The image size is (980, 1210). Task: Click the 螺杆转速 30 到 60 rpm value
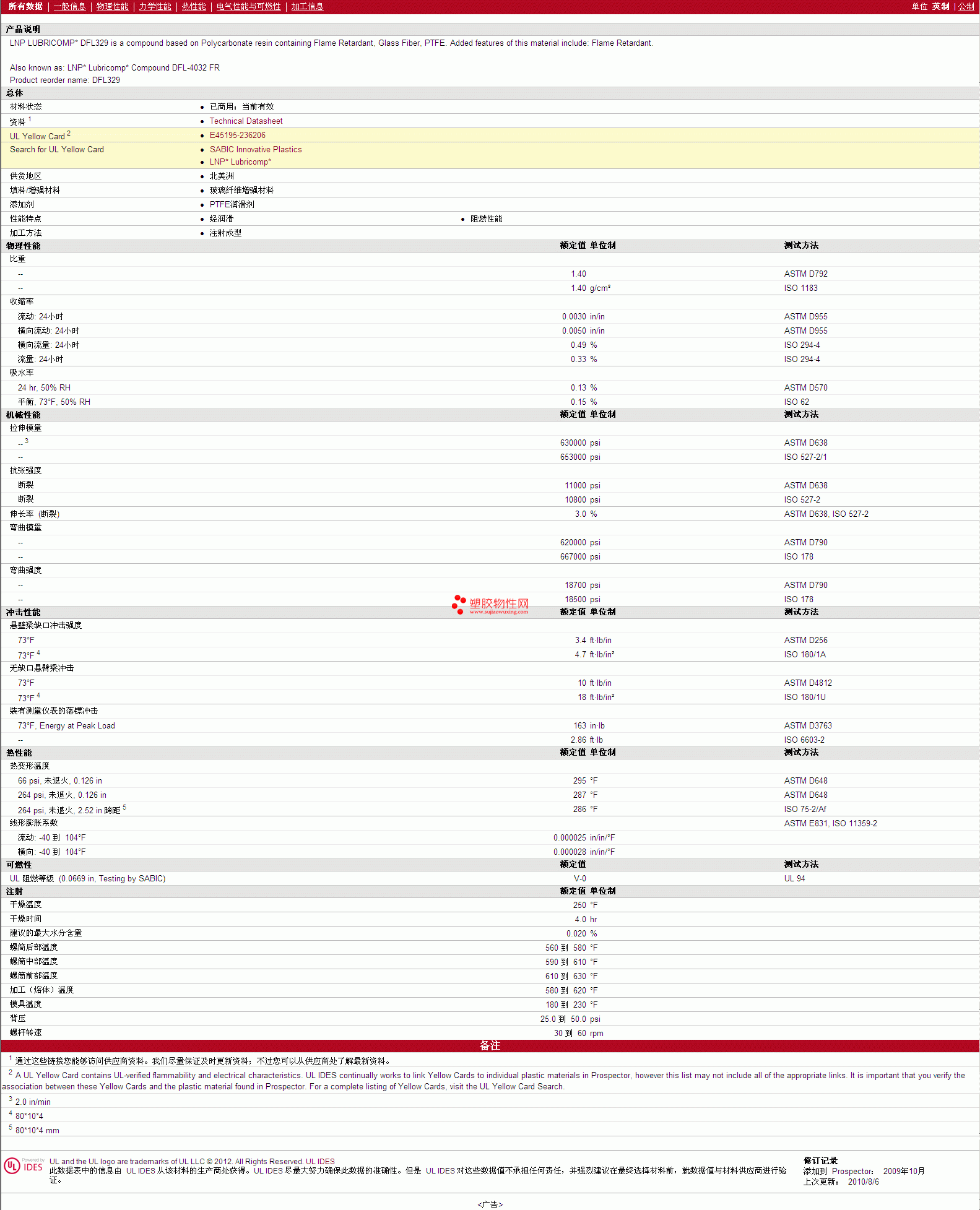tap(578, 1034)
